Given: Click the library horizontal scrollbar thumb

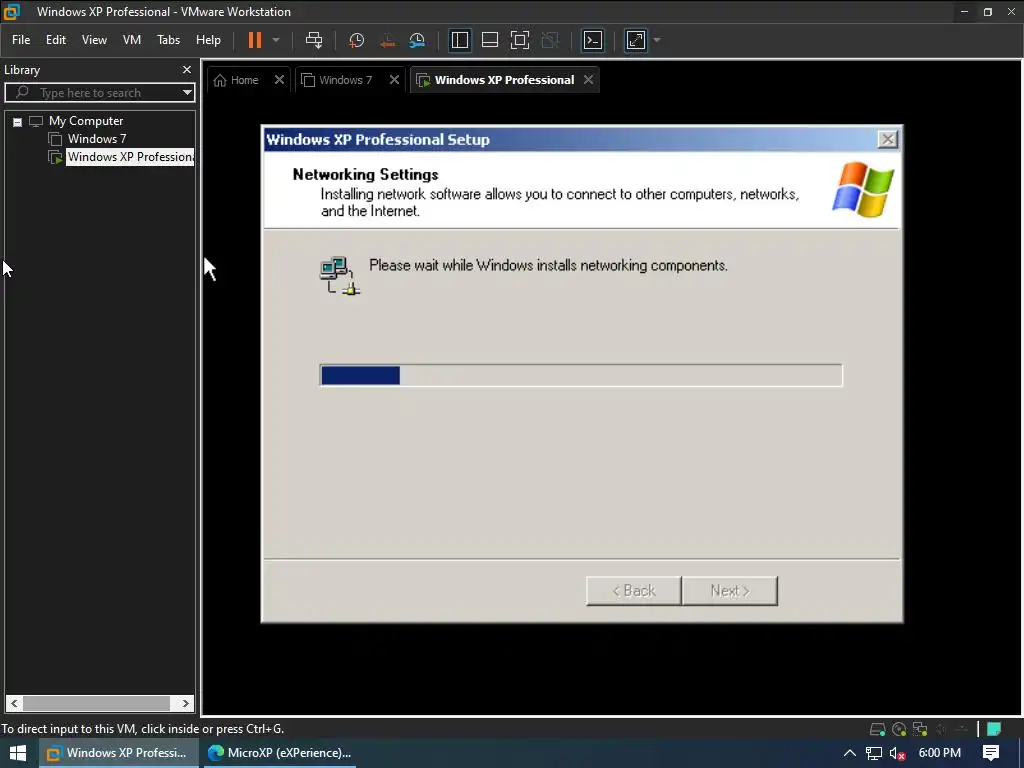Looking at the screenshot, I should click(x=97, y=703).
